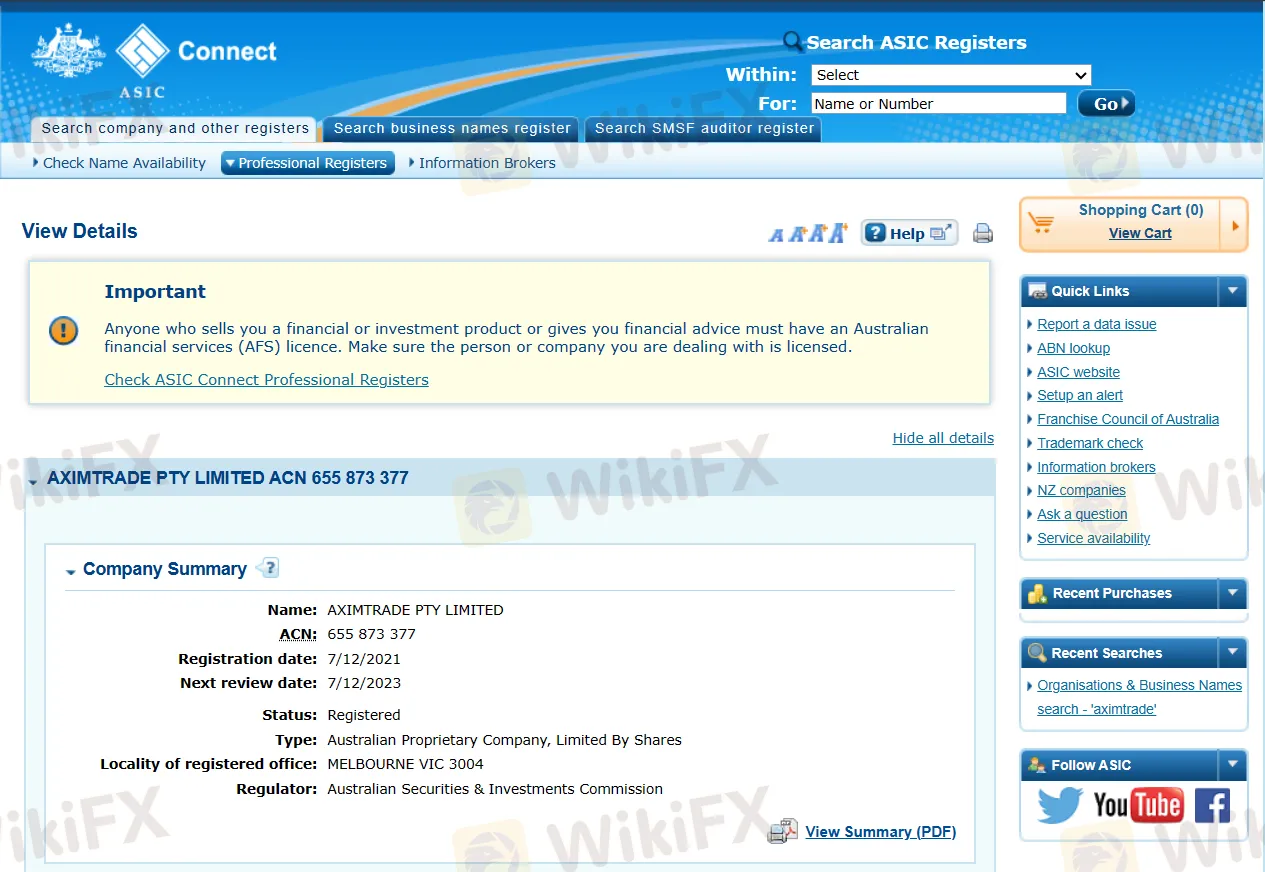Collapse the Quick Links panel
Image resolution: width=1265 pixels, height=872 pixels.
tap(1232, 291)
